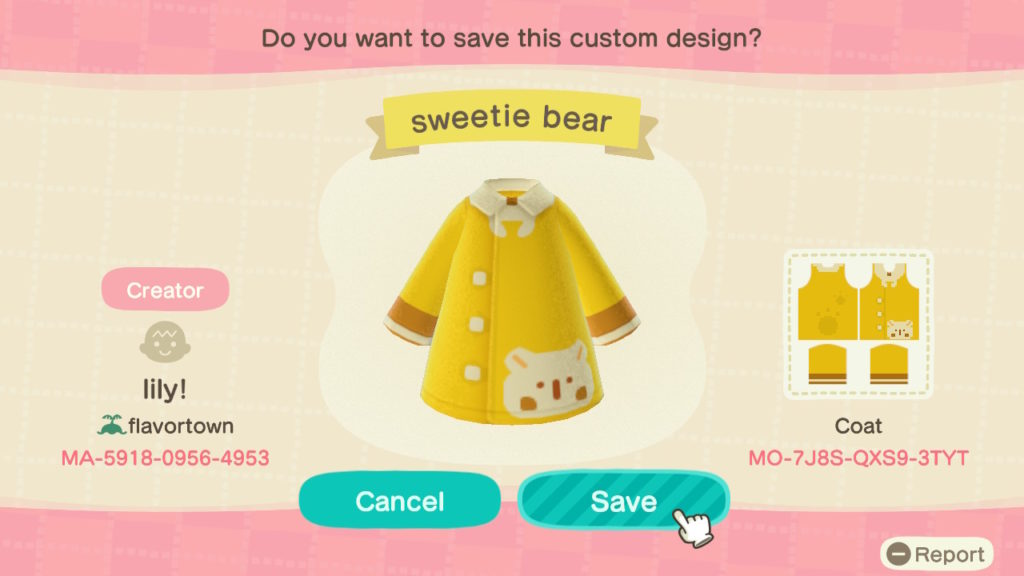Image resolution: width=1024 pixels, height=576 pixels.
Task: Click the creator face avatar icon
Action: (x=165, y=342)
